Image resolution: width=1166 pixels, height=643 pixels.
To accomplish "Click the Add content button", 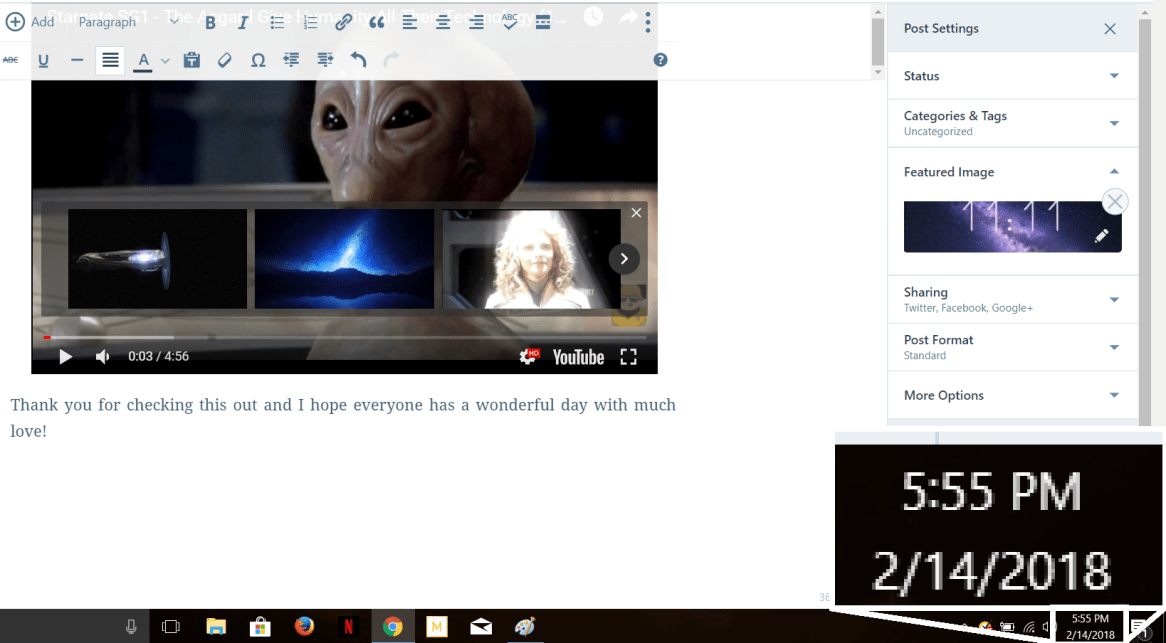I will 29,22.
